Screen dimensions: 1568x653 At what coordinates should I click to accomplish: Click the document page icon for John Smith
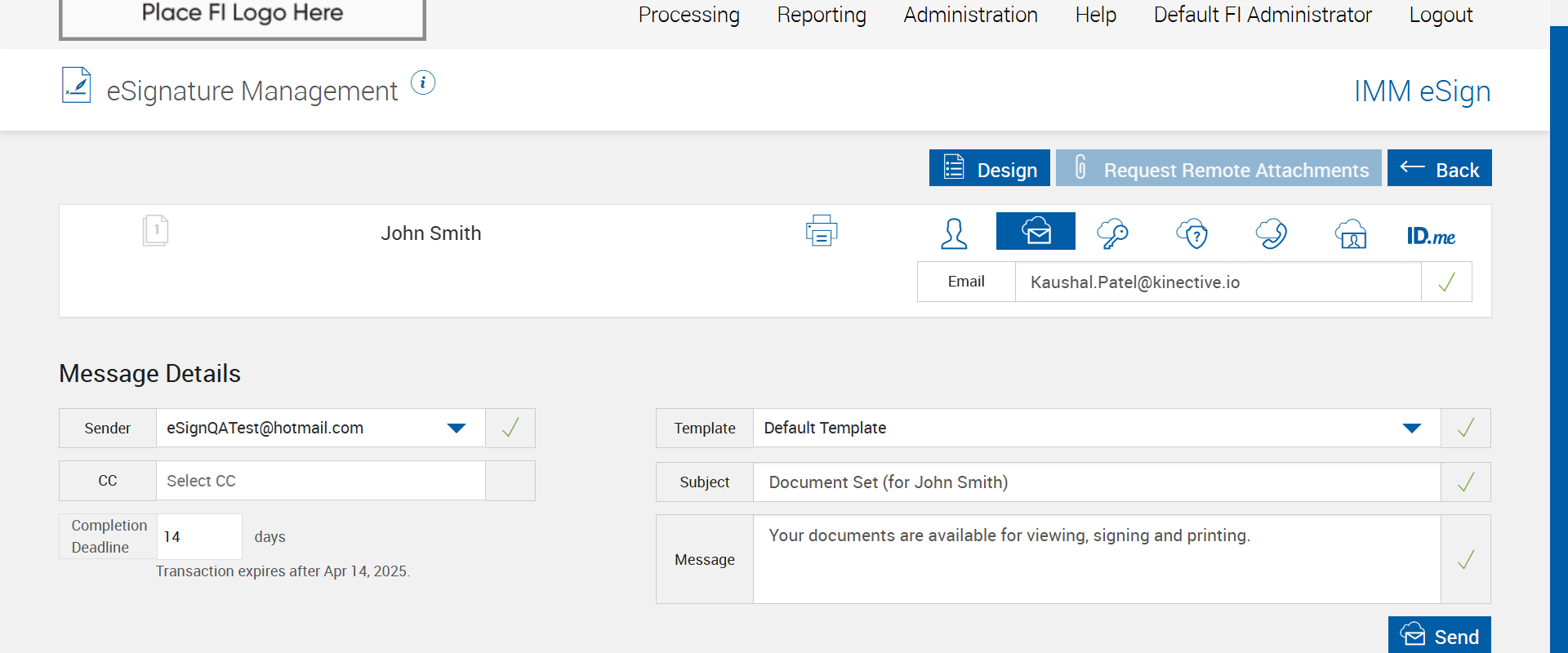(155, 230)
